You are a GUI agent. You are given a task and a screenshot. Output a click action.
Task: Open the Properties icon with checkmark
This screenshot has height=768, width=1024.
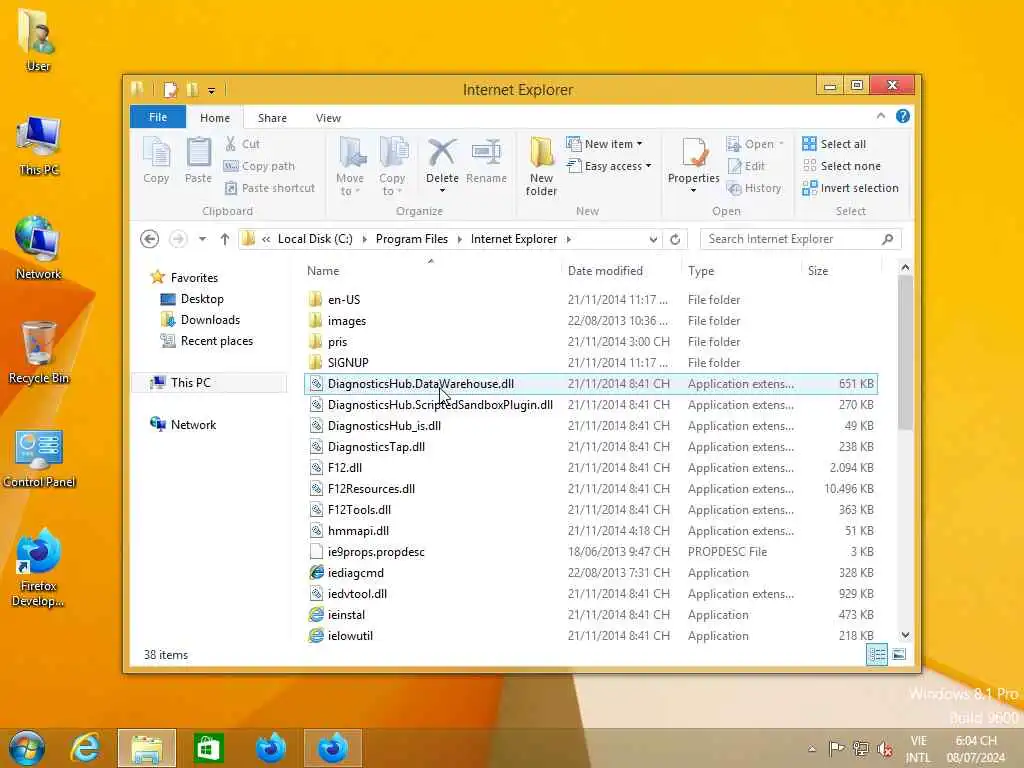694,153
